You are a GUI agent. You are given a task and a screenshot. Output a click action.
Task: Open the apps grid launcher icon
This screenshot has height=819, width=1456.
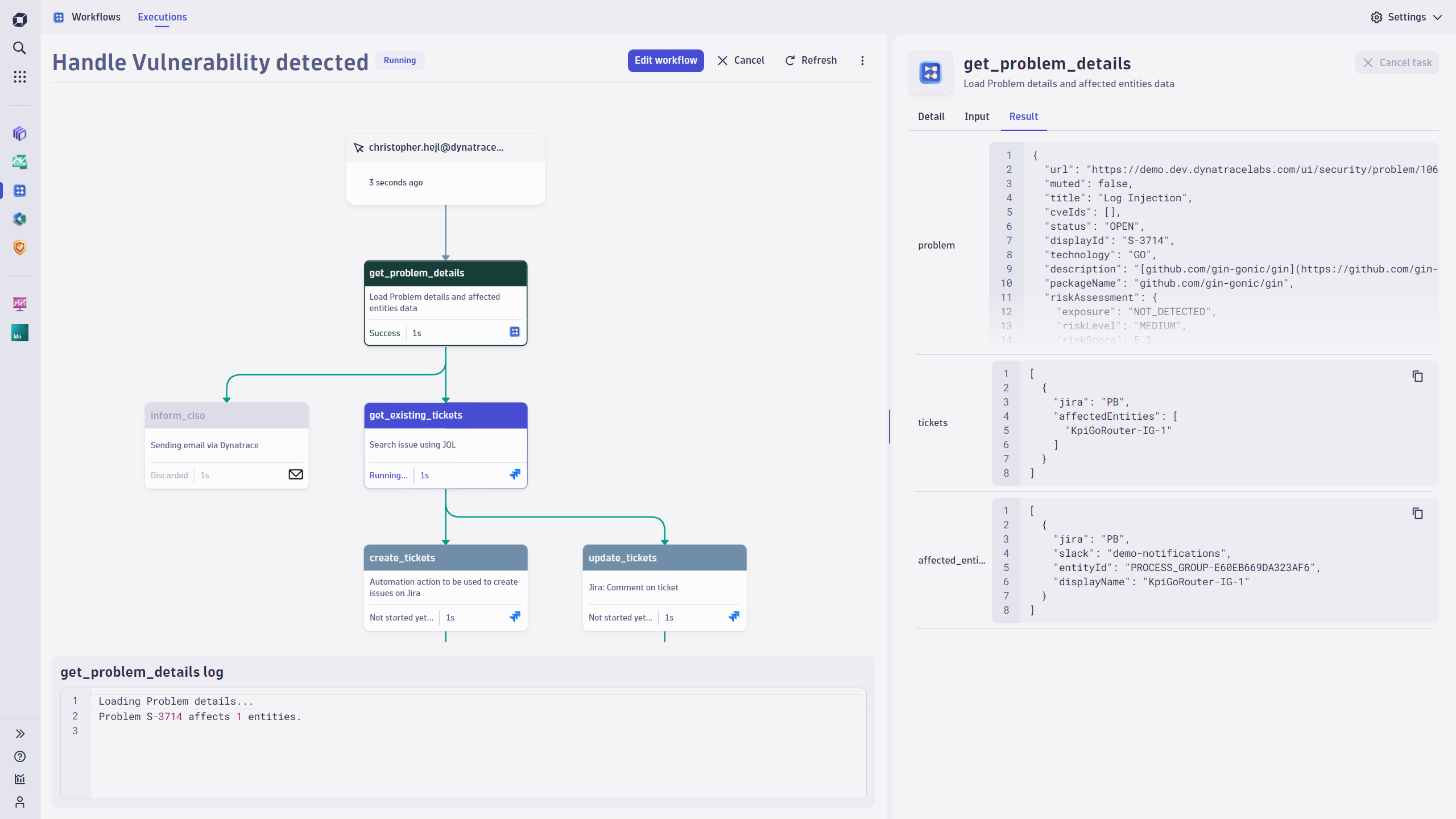coord(20,77)
